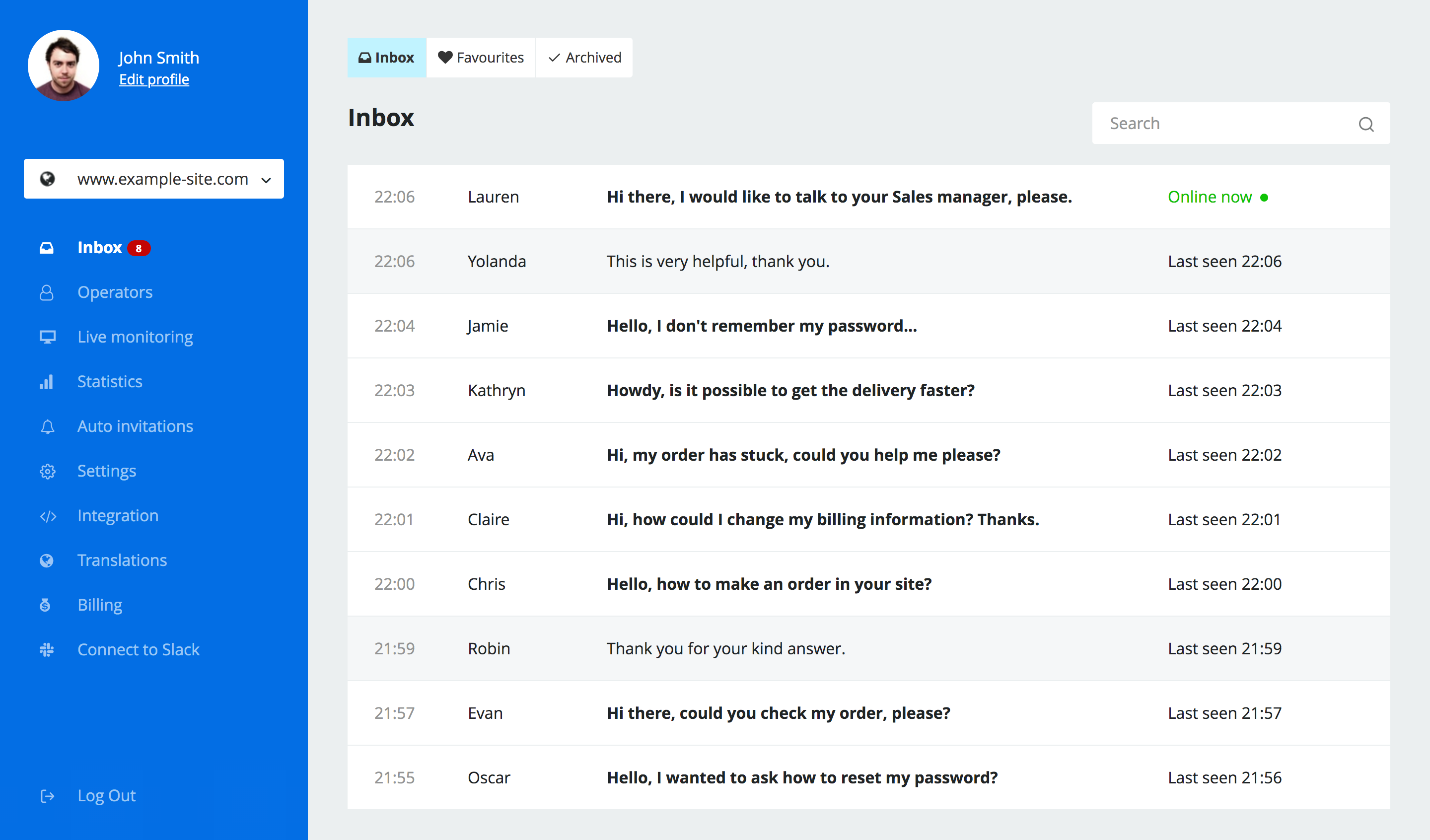Click the Billing money bag icon
Screen dimensions: 1430x840
click(x=45, y=605)
